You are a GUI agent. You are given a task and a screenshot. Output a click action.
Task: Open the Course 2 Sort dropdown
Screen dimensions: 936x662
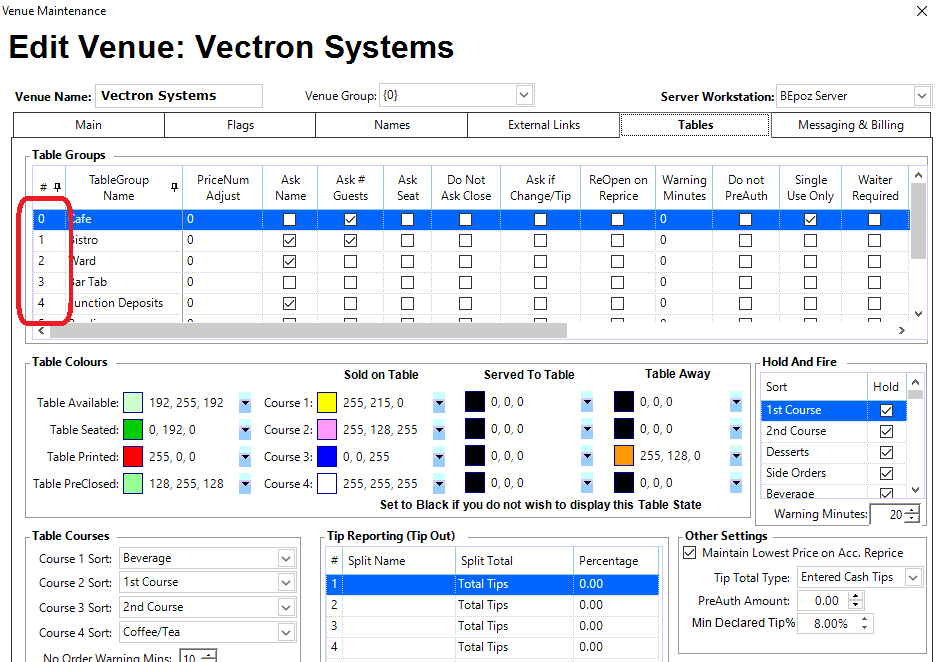[x=286, y=583]
